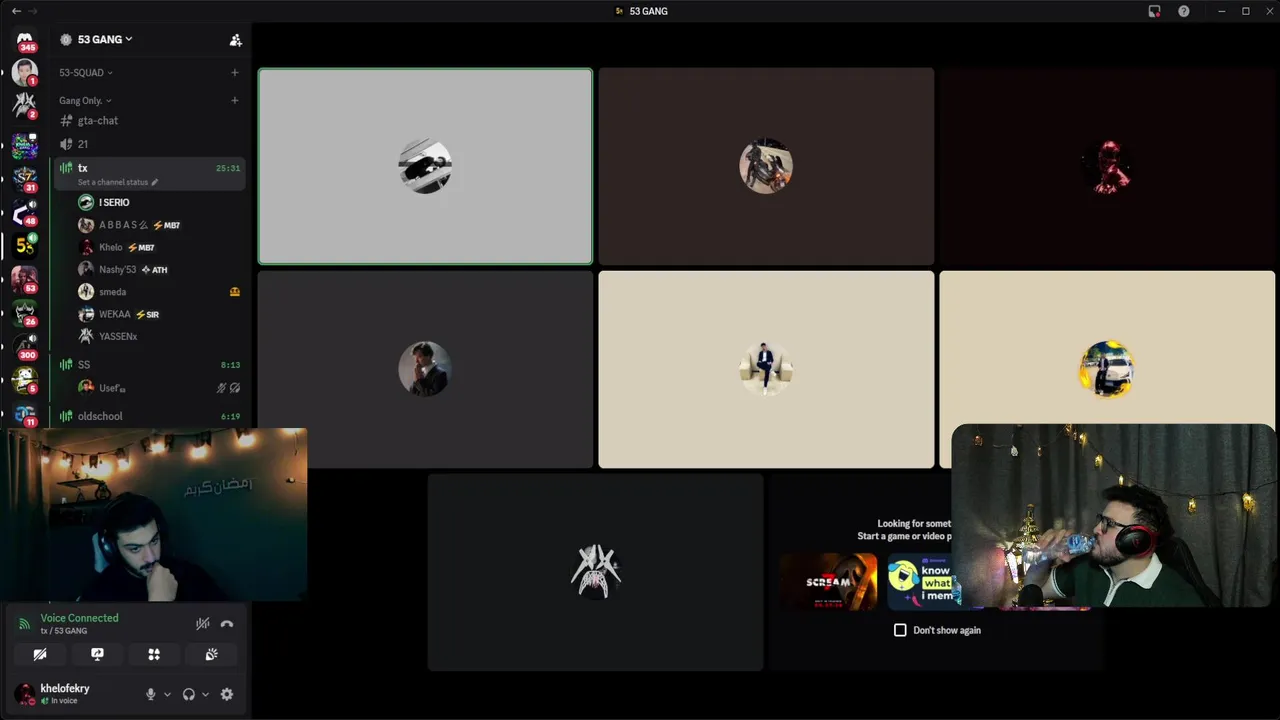Expand the 53 GANG server dropdown
Viewport: 1280px width, 720px height.
pyautogui.click(x=105, y=39)
